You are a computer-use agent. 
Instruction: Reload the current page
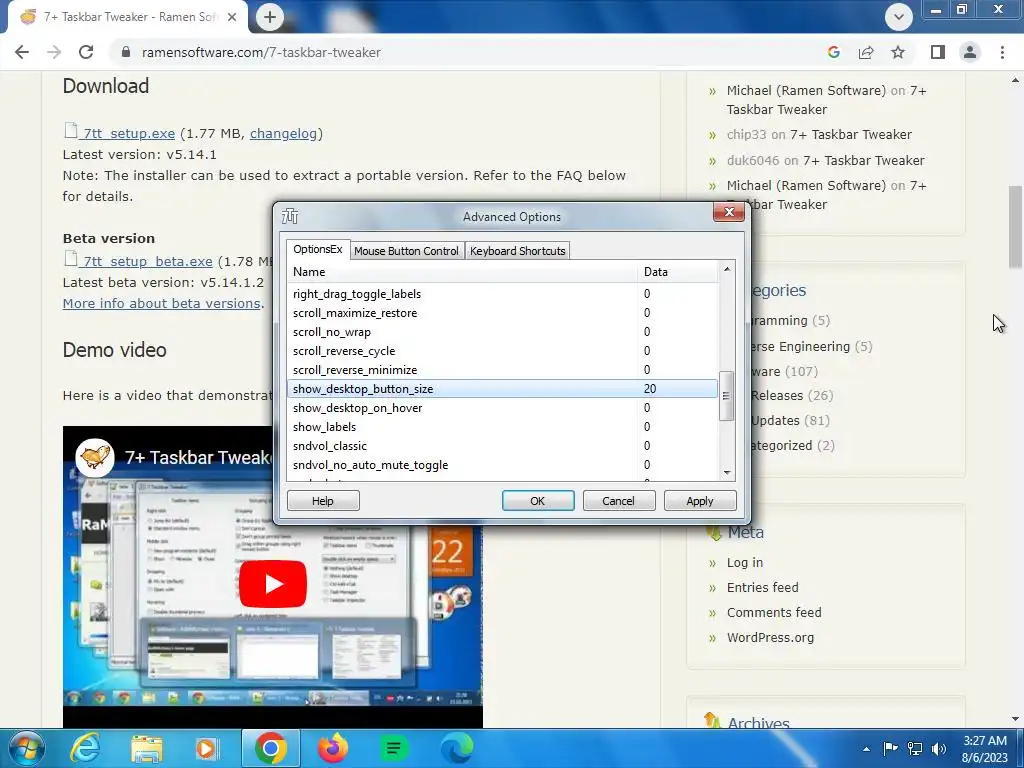coord(86,52)
